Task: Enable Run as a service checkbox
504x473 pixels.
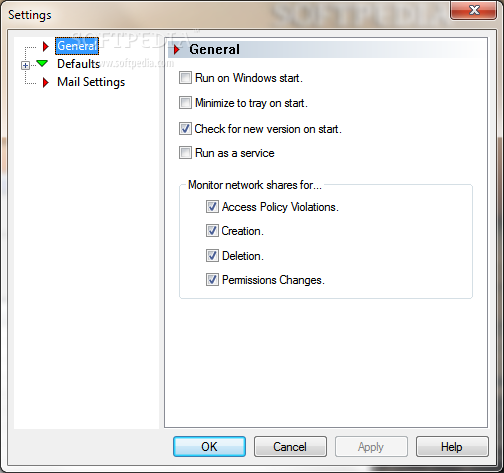Action: (x=185, y=153)
